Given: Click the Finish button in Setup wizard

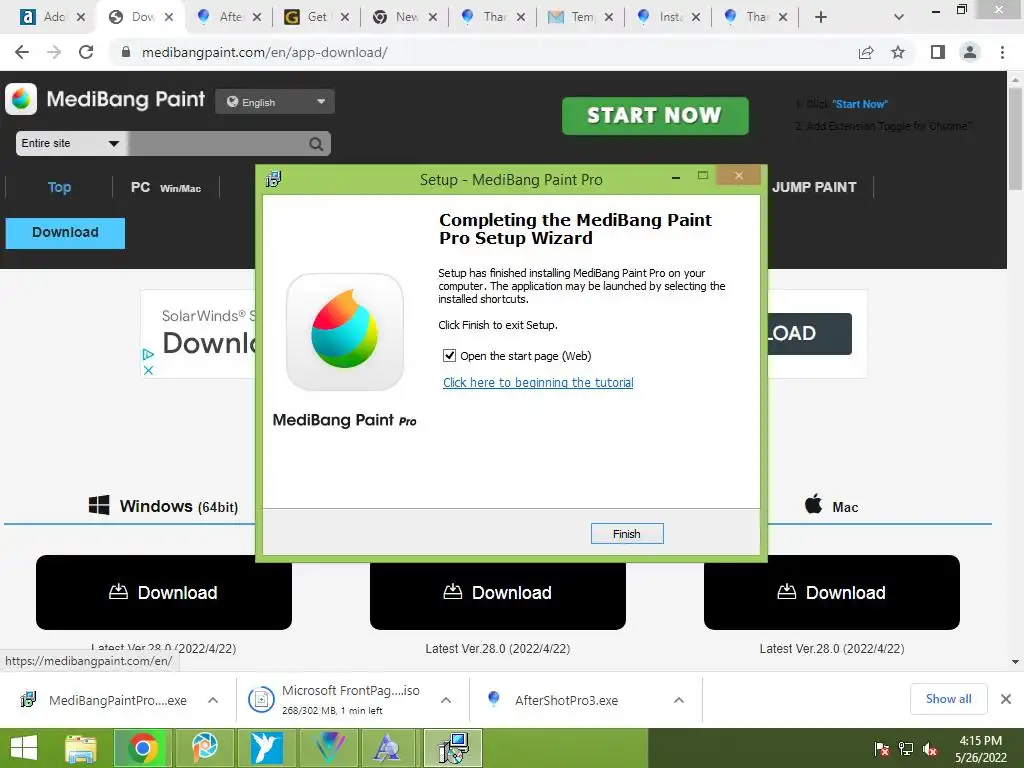Looking at the screenshot, I should (x=627, y=534).
